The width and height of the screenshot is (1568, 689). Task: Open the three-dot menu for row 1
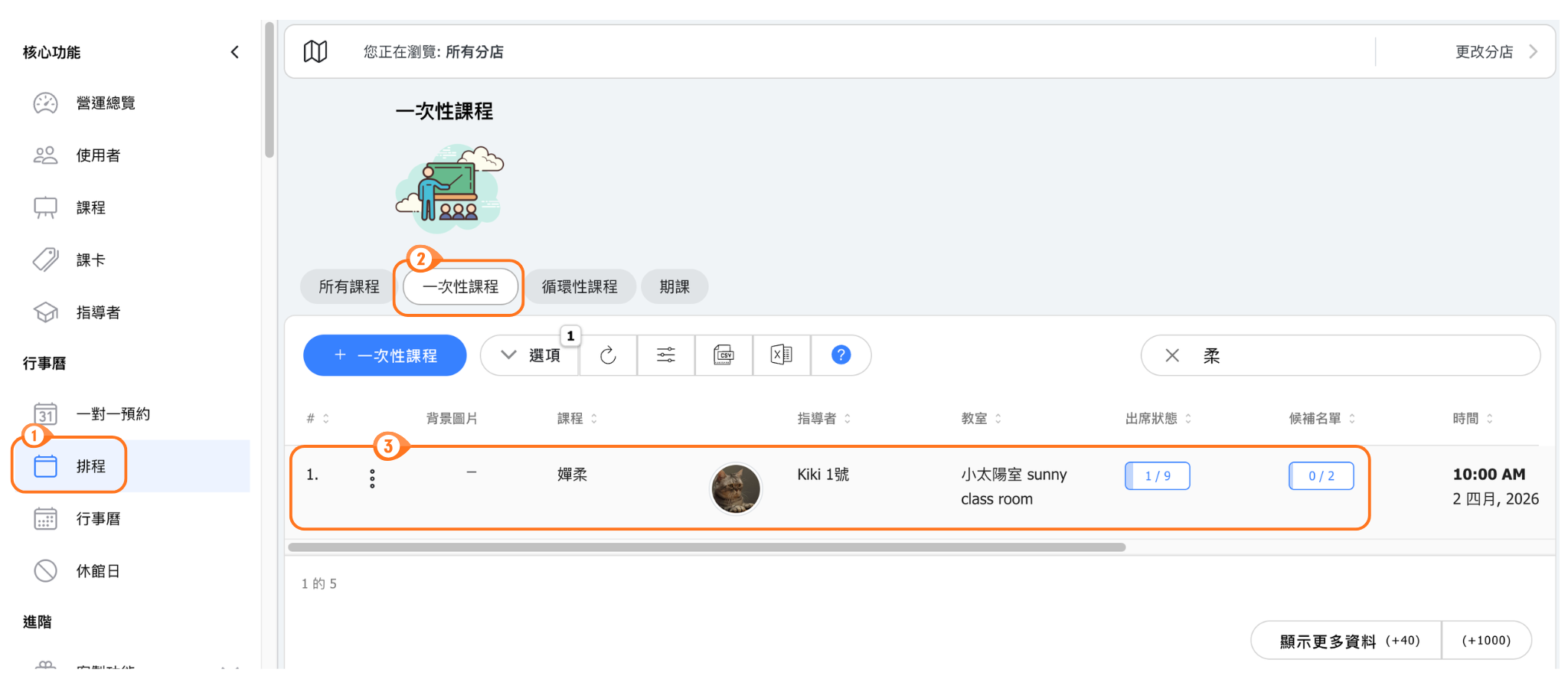pos(372,479)
